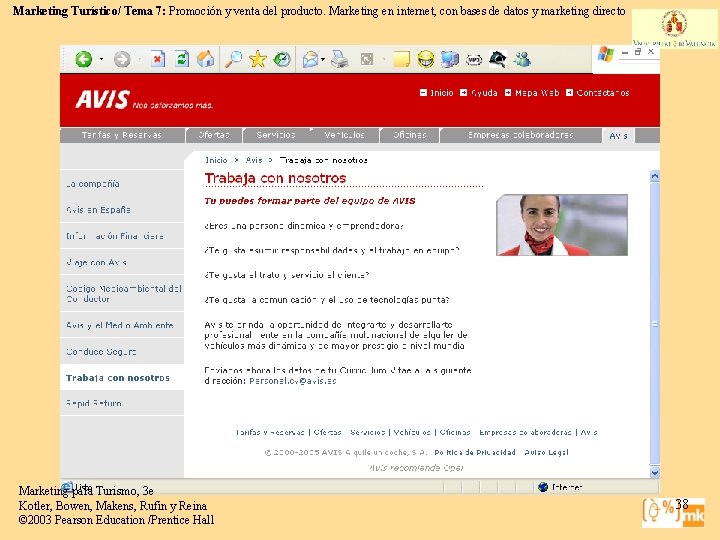Click scrollbar down arrow
Screen dimensions: 720x540
click(x=655, y=472)
